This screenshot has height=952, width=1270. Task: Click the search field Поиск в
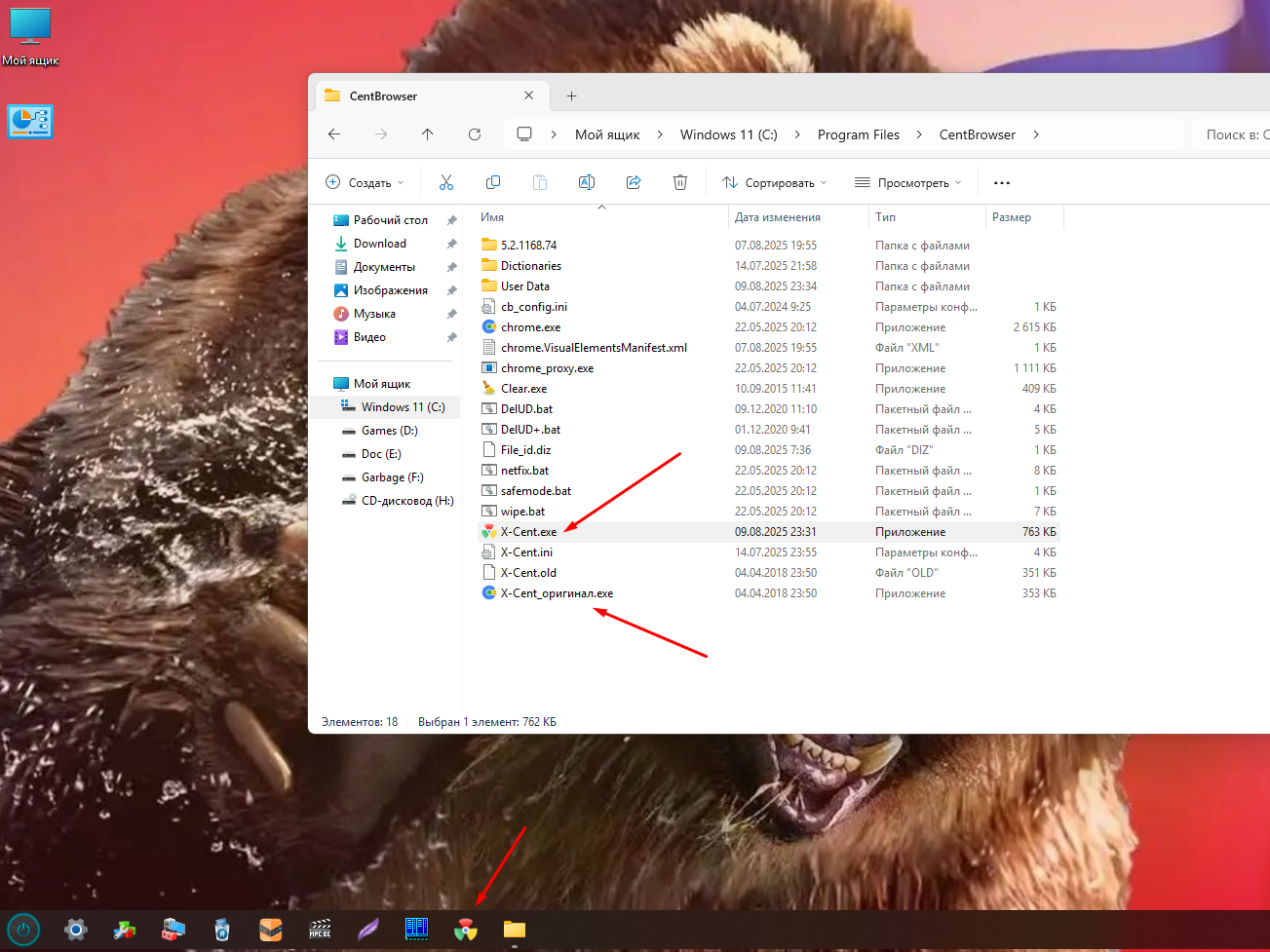(x=1230, y=134)
